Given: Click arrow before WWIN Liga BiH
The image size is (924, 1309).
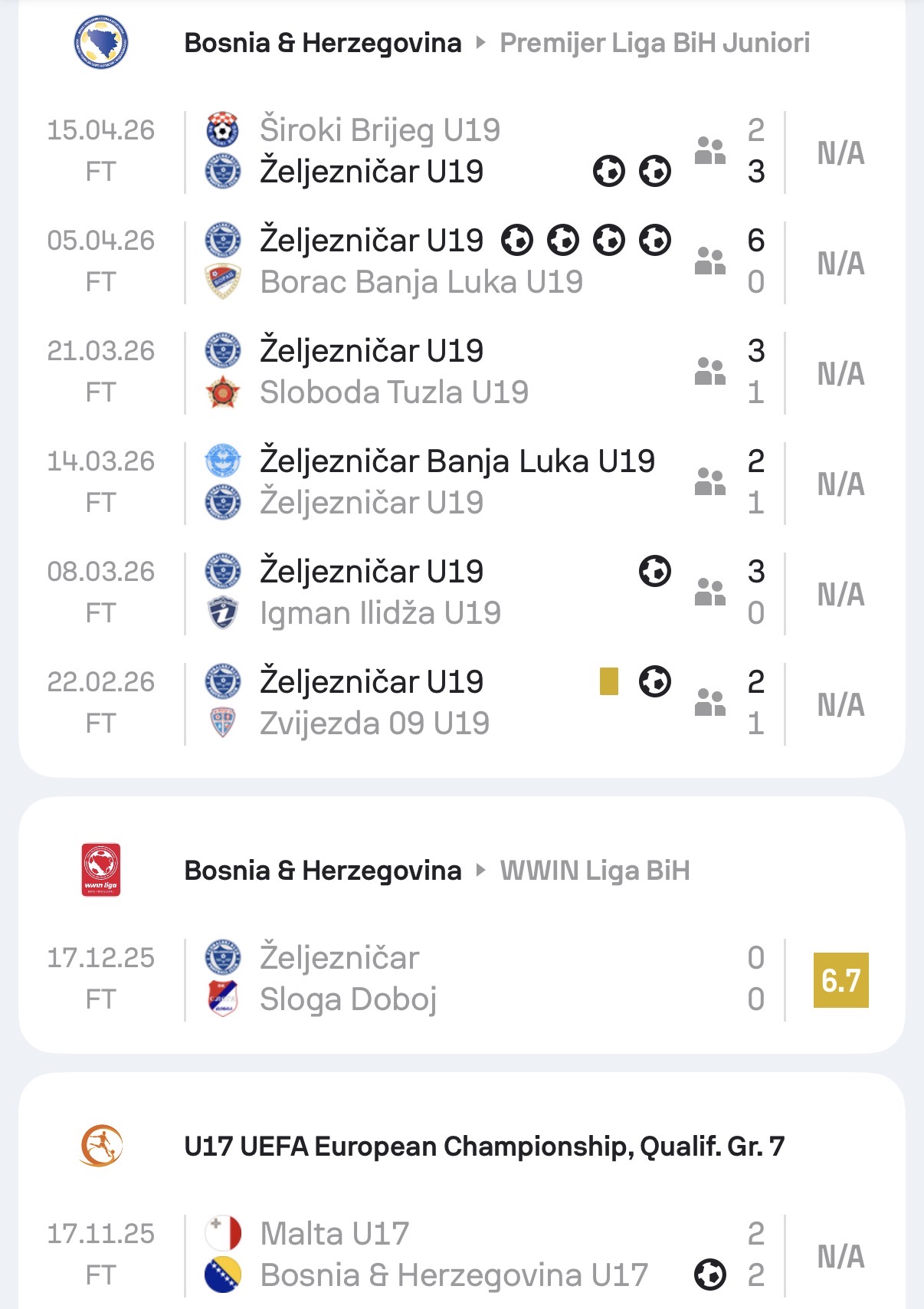Looking at the screenshot, I should (481, 870).
